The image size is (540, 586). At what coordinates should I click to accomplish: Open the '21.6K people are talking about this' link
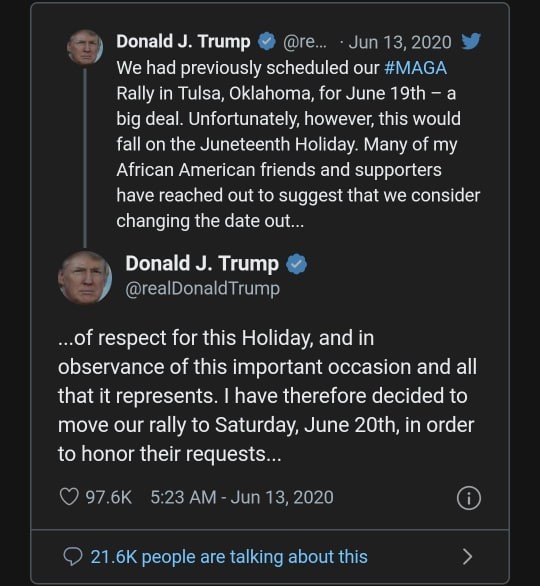tap(229, 557)
